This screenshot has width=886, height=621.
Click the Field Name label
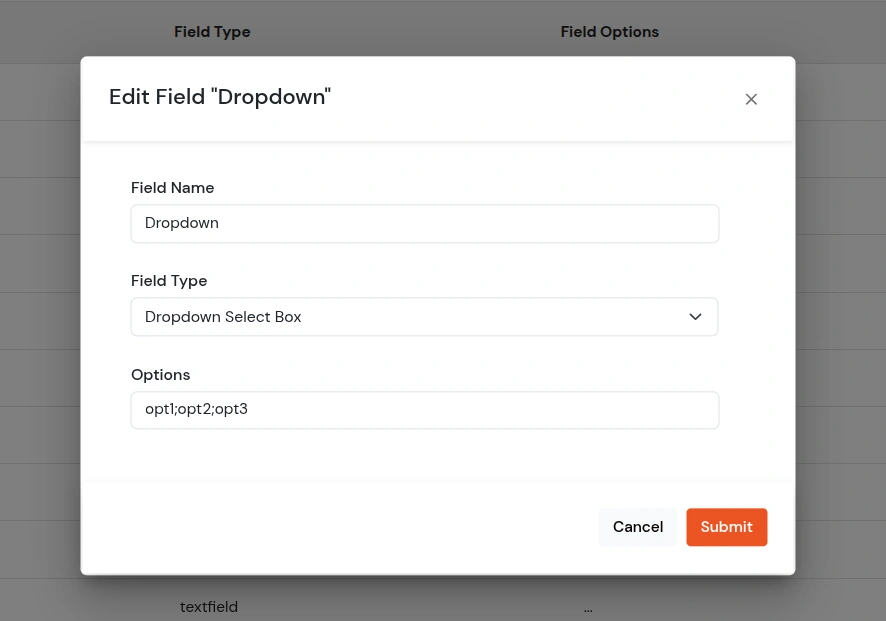coord(172,187)
